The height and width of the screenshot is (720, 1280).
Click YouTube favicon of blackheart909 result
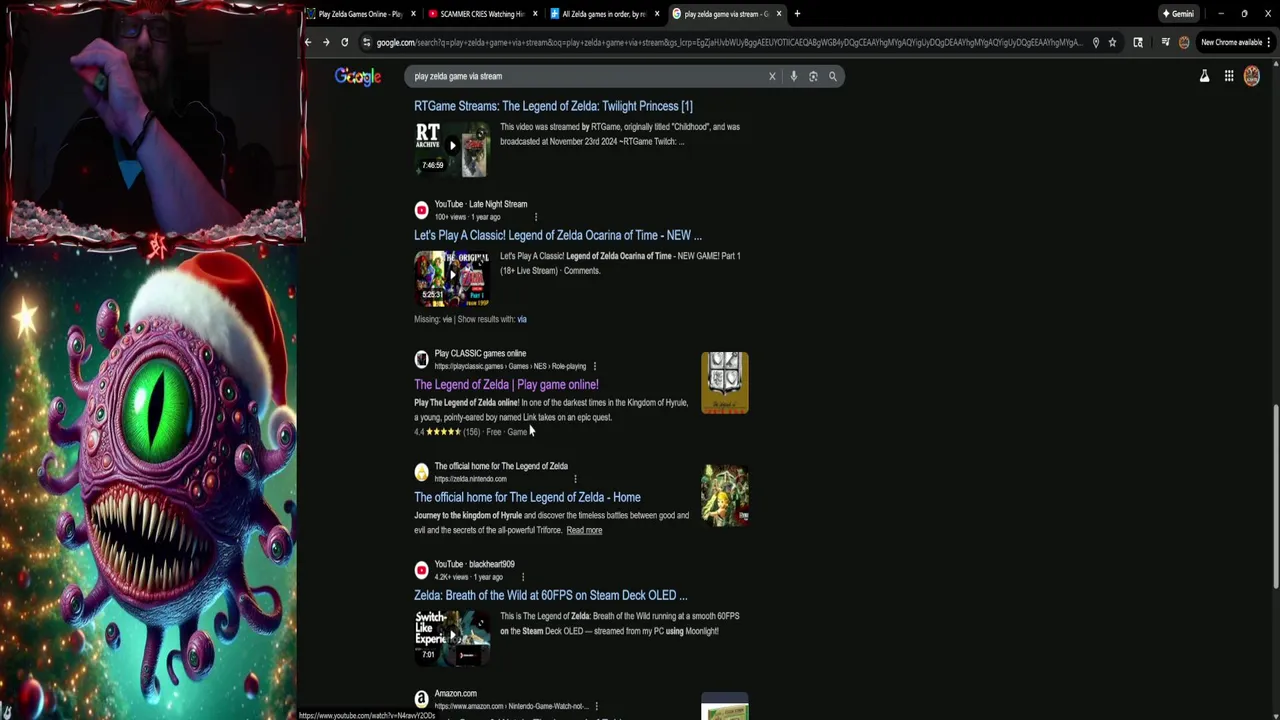click(421, 570)
